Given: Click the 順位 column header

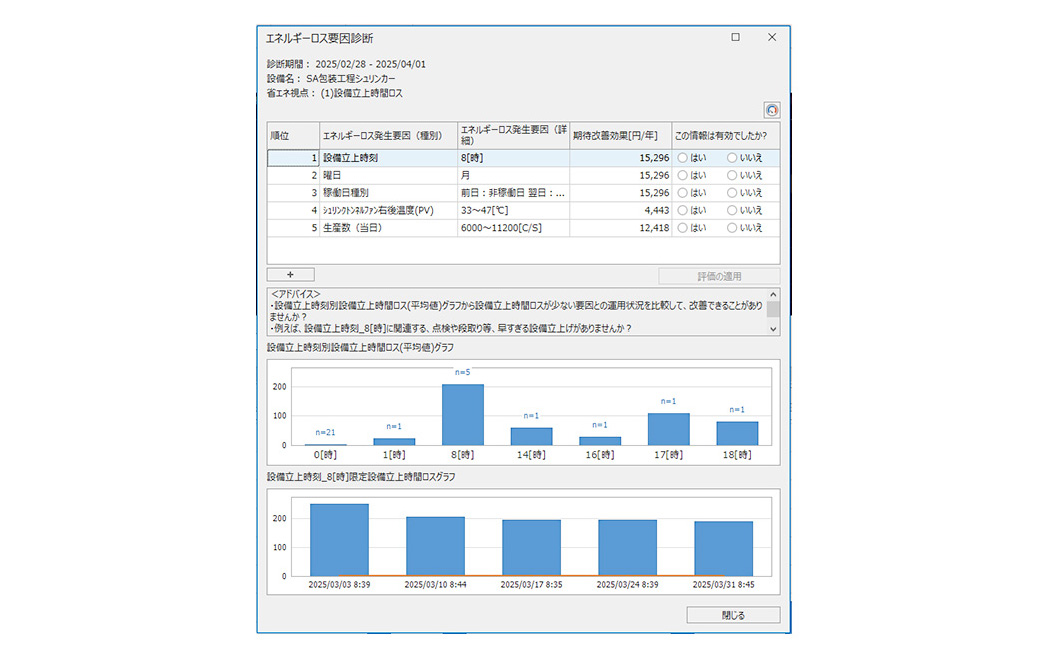Looking at the screenshot, I should (x=293, y=136).
